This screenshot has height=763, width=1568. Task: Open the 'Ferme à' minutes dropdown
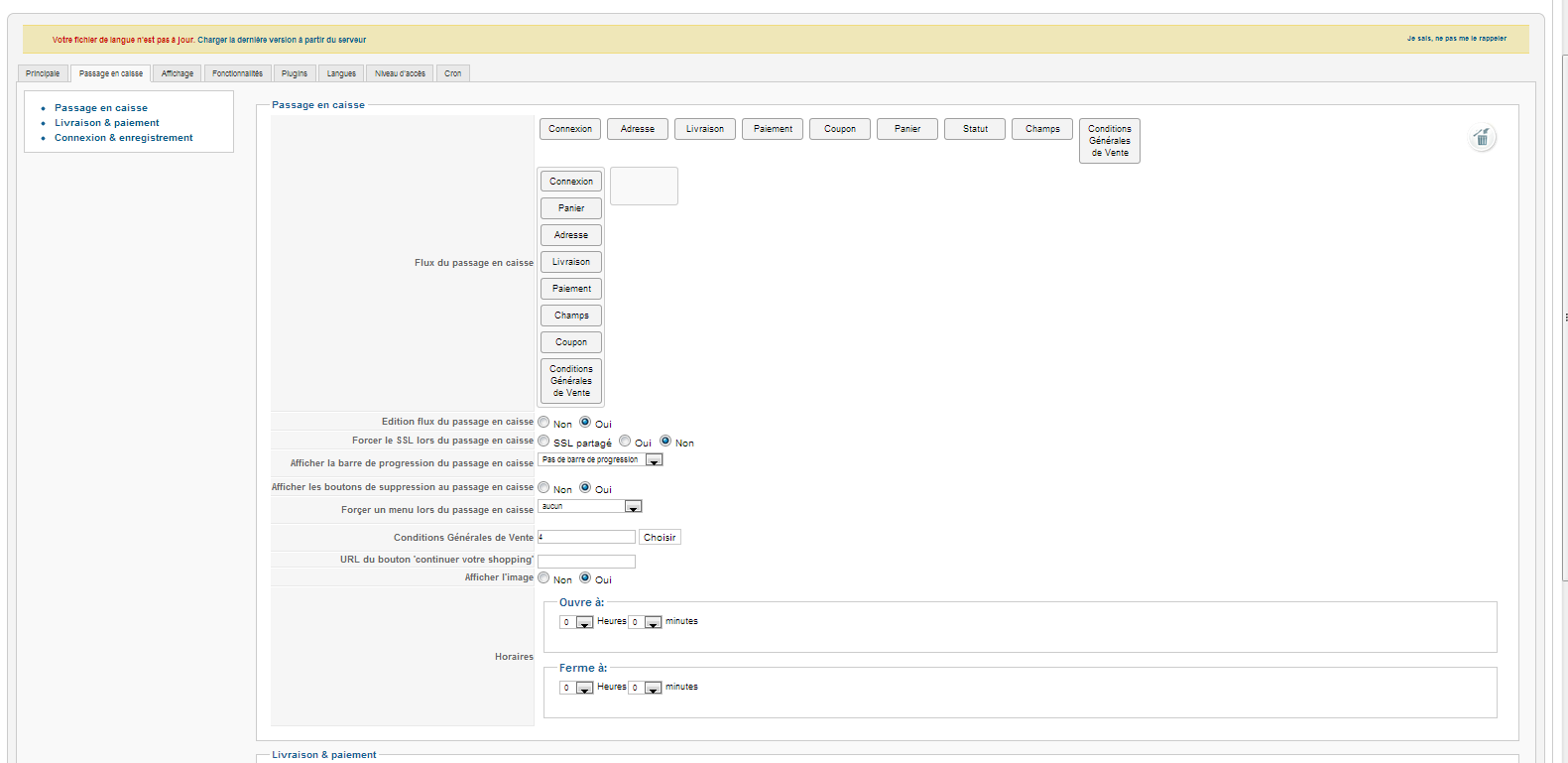click(653, 688)
